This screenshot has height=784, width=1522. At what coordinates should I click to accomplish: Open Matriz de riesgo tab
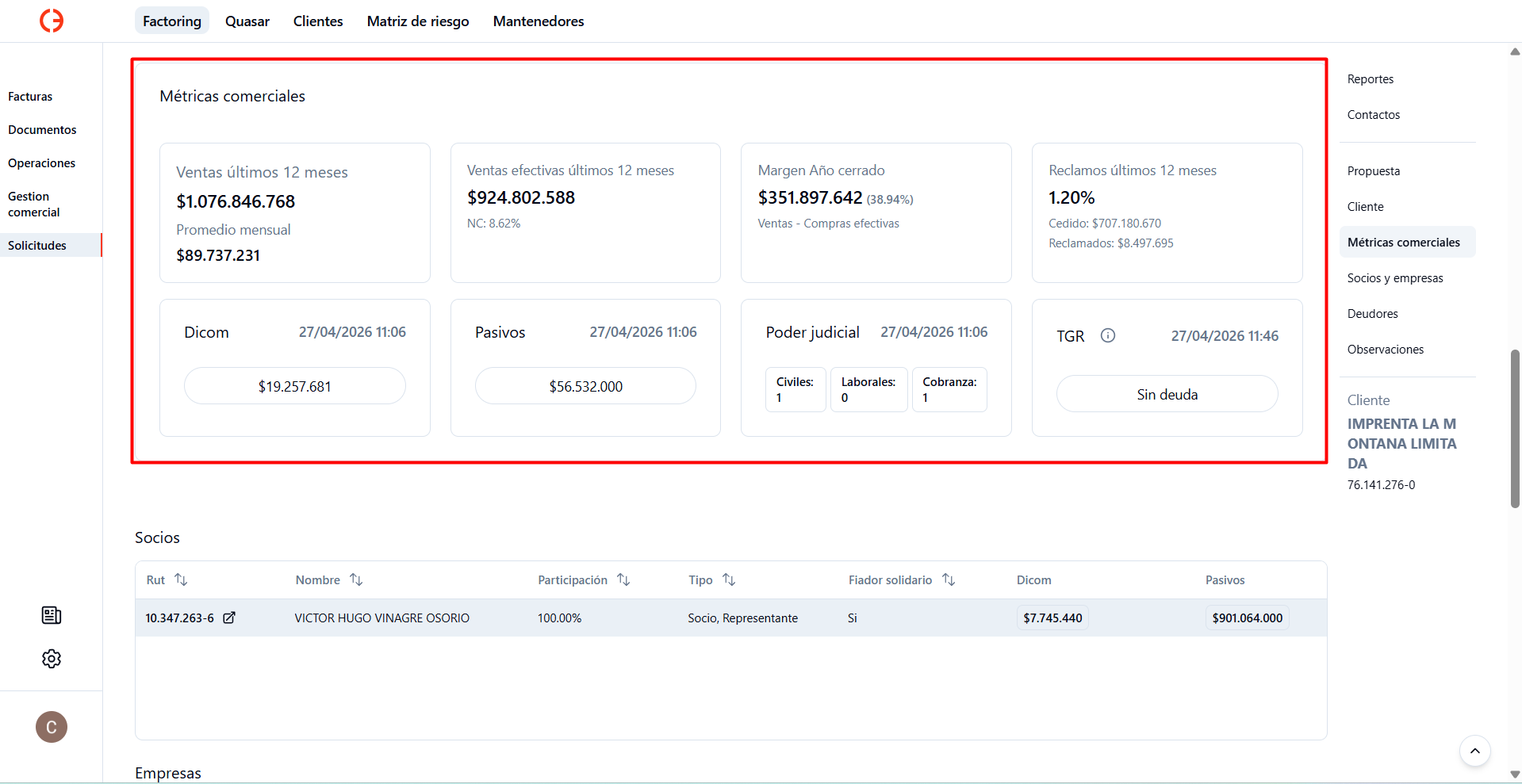point(418,21)
